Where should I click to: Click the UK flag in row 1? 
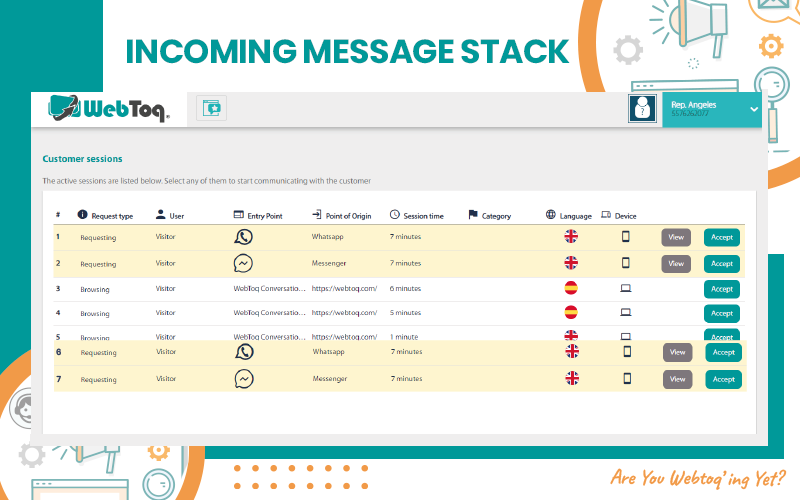coord(571,237)
